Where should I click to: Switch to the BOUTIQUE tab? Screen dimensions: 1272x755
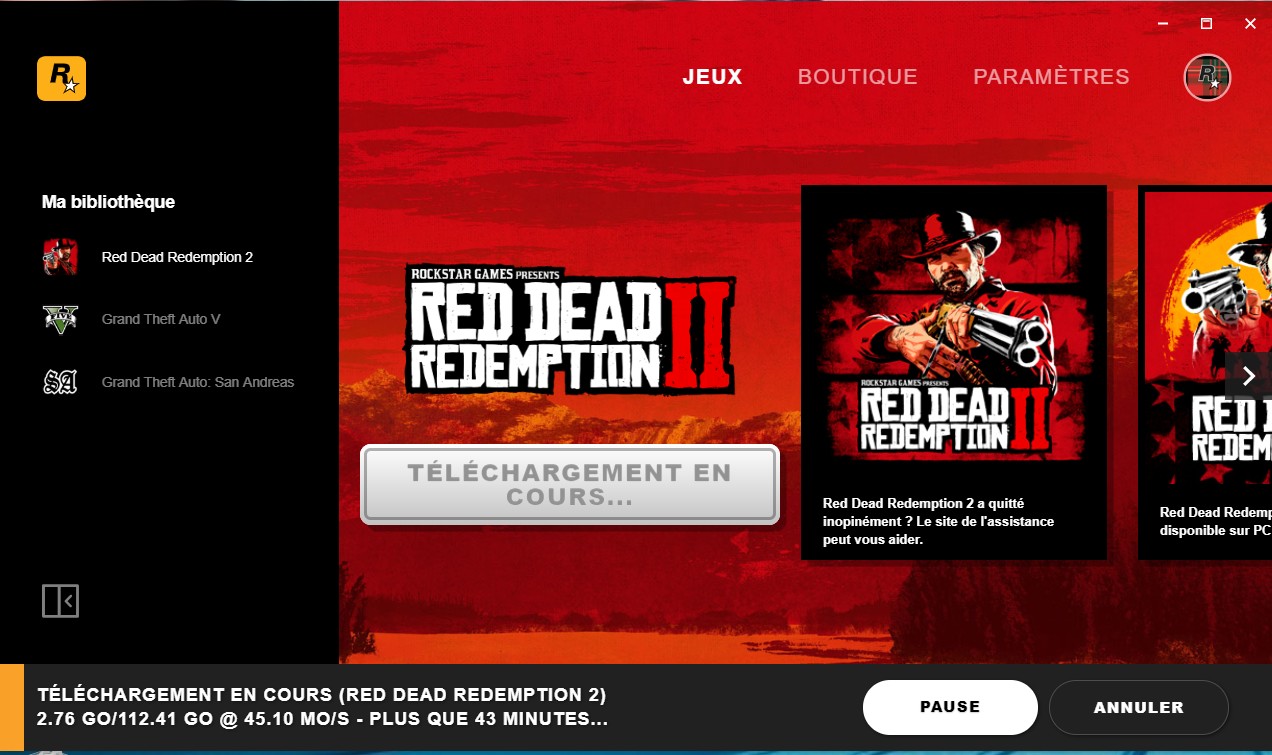(858, 77)
